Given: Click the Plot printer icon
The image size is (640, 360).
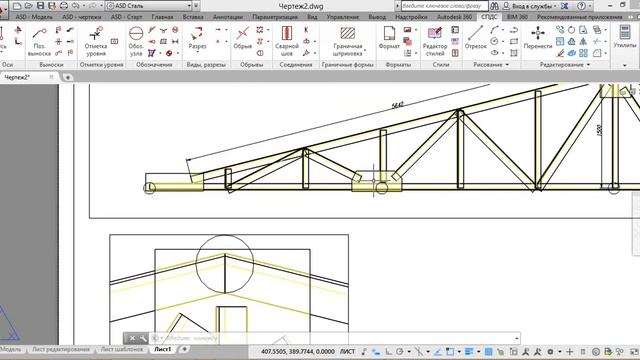Looking at the screenshot, I should 64,6.
